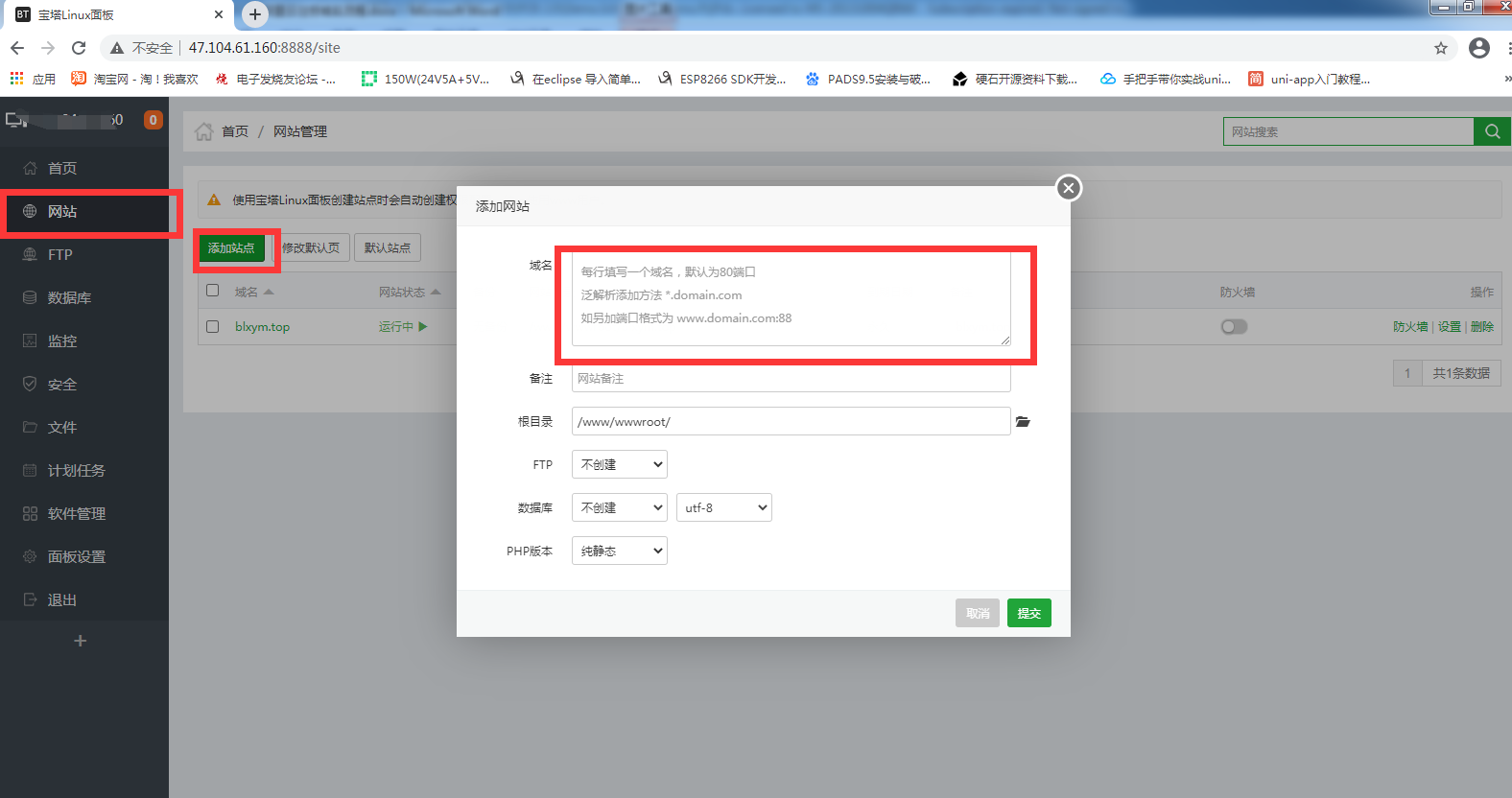Click the browser address bar URL

264,48
